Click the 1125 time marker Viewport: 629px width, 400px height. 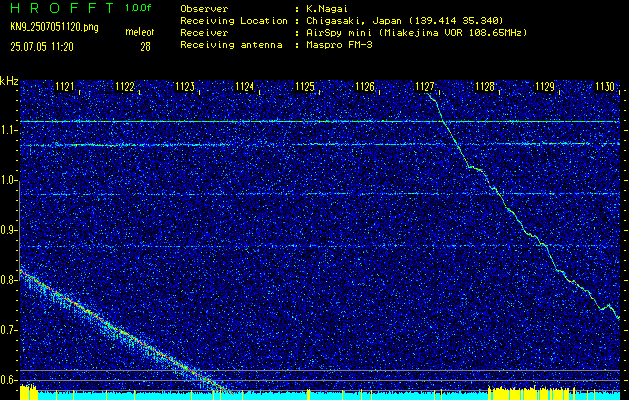point(304,86)
